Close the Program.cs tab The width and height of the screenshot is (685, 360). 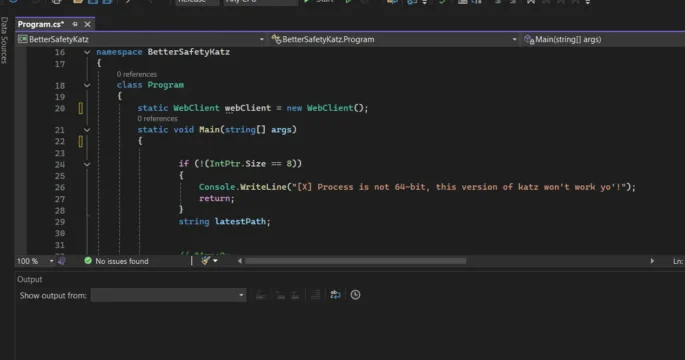point(87,24)
